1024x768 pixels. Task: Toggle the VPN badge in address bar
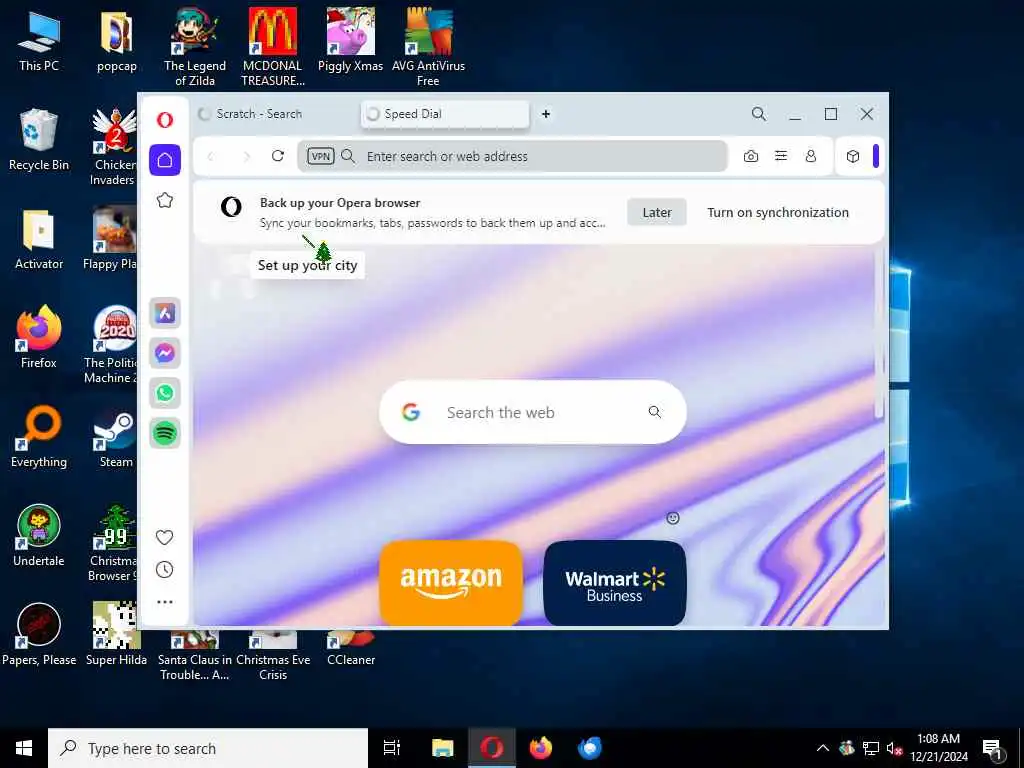pyautogui.click(x=321, y=156)
